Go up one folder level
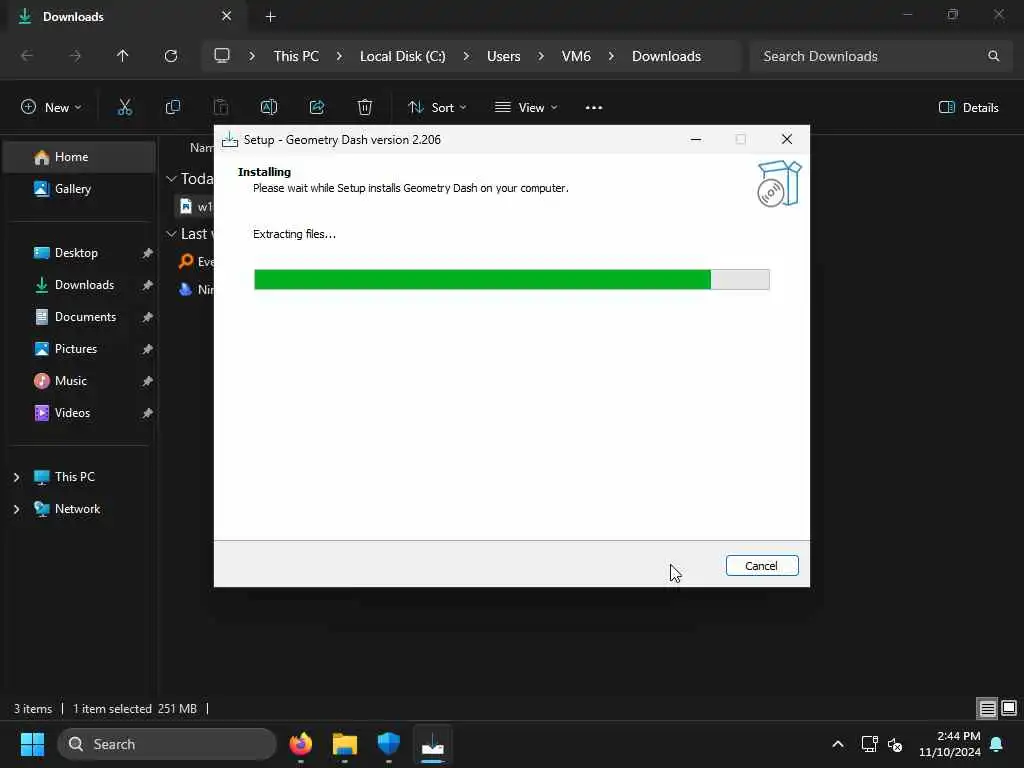 (123, 56)
